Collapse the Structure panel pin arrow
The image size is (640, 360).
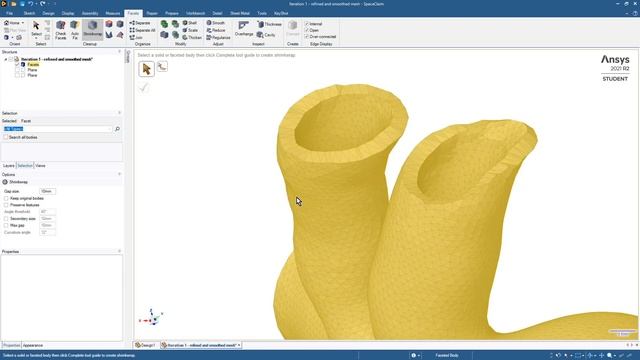pos(120,52)
